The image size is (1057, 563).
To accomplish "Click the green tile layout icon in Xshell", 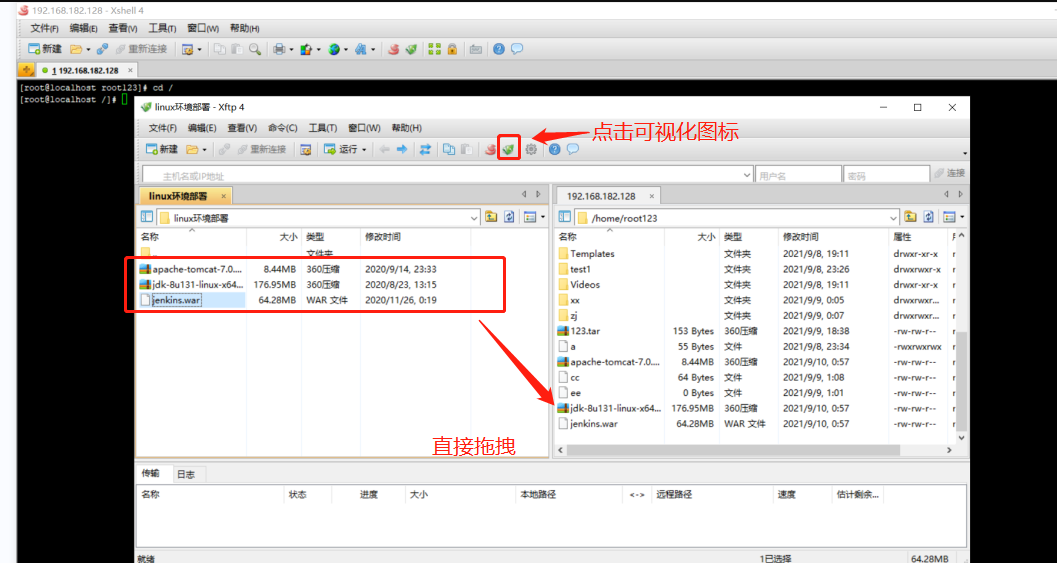I will (435, 49).
